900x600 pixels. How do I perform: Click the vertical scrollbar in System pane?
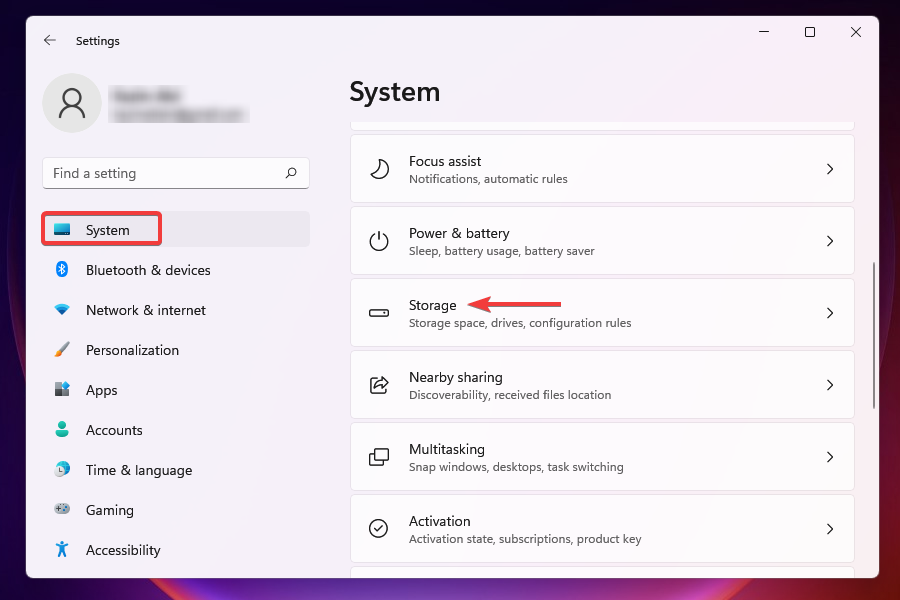click(874, 335)
